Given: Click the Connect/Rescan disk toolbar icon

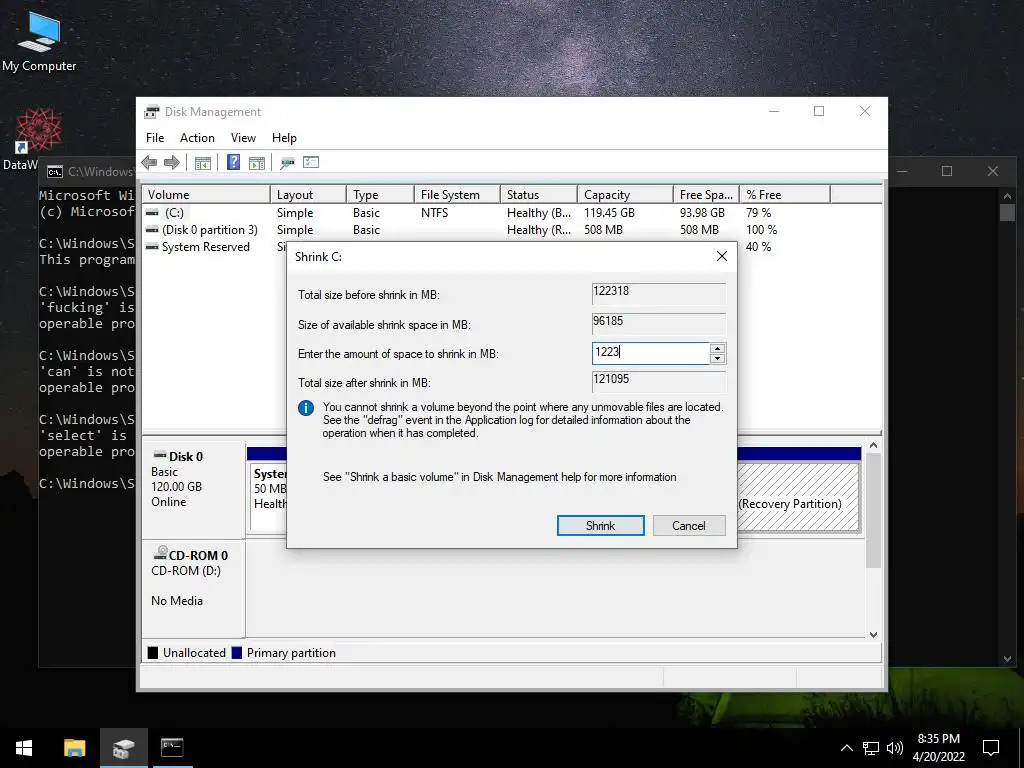Looking at the screenshot, I should (287, 163).
